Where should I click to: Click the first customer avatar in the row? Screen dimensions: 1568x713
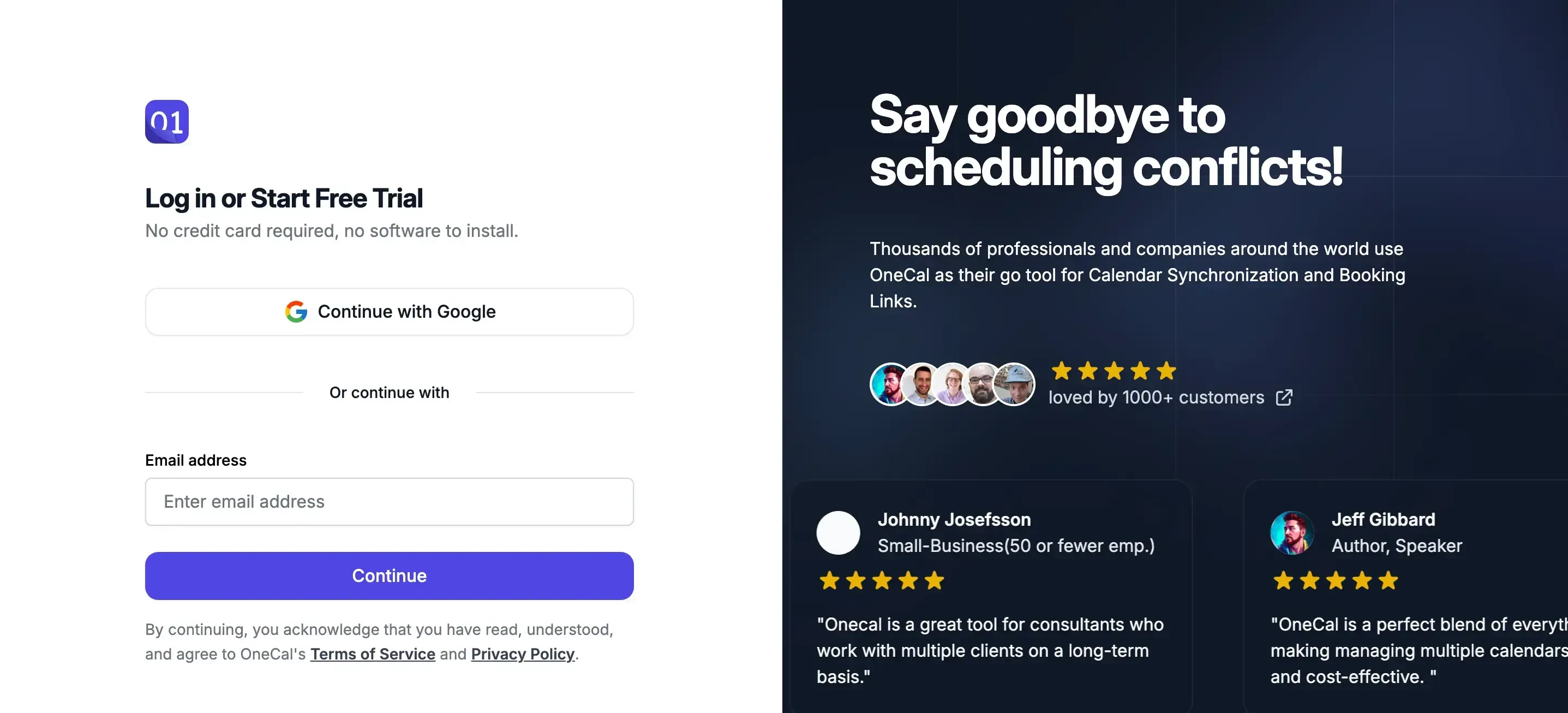coord(889,384)
